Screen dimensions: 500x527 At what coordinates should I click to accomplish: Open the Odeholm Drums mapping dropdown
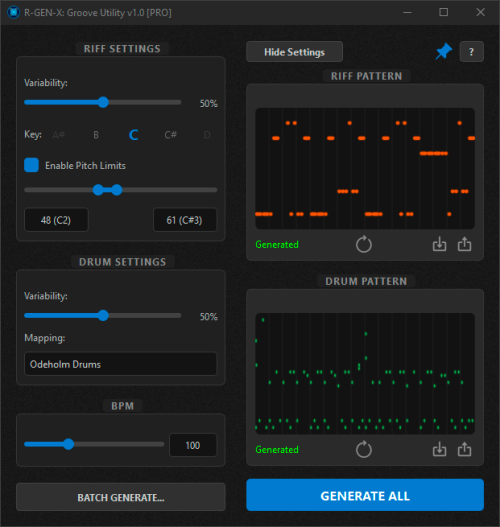(x=121, y=364)
